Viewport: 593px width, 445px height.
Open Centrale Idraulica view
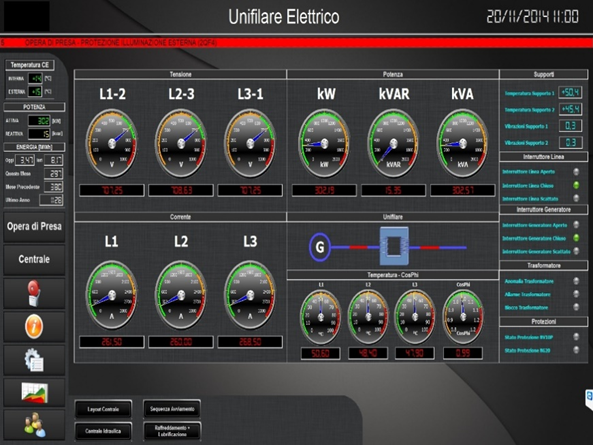coord(103,431)
